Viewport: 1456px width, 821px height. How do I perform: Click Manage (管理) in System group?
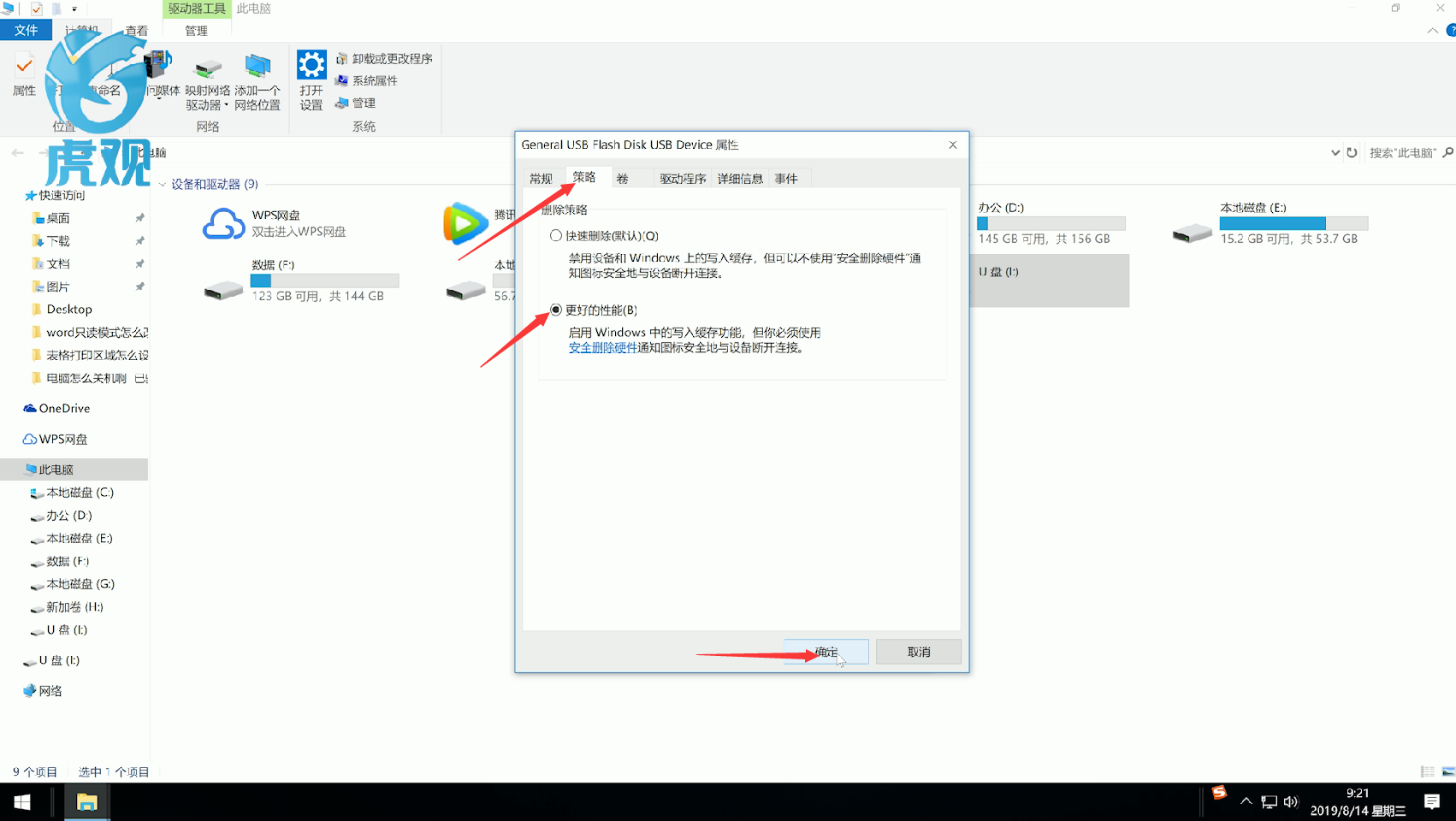355,103
